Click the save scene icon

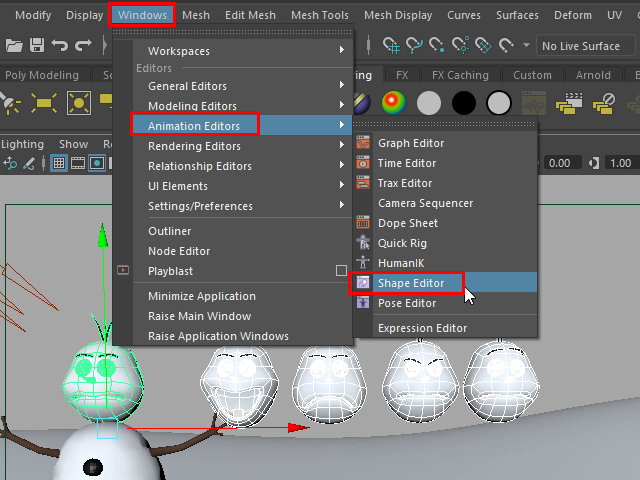click(x=36, y=46)
